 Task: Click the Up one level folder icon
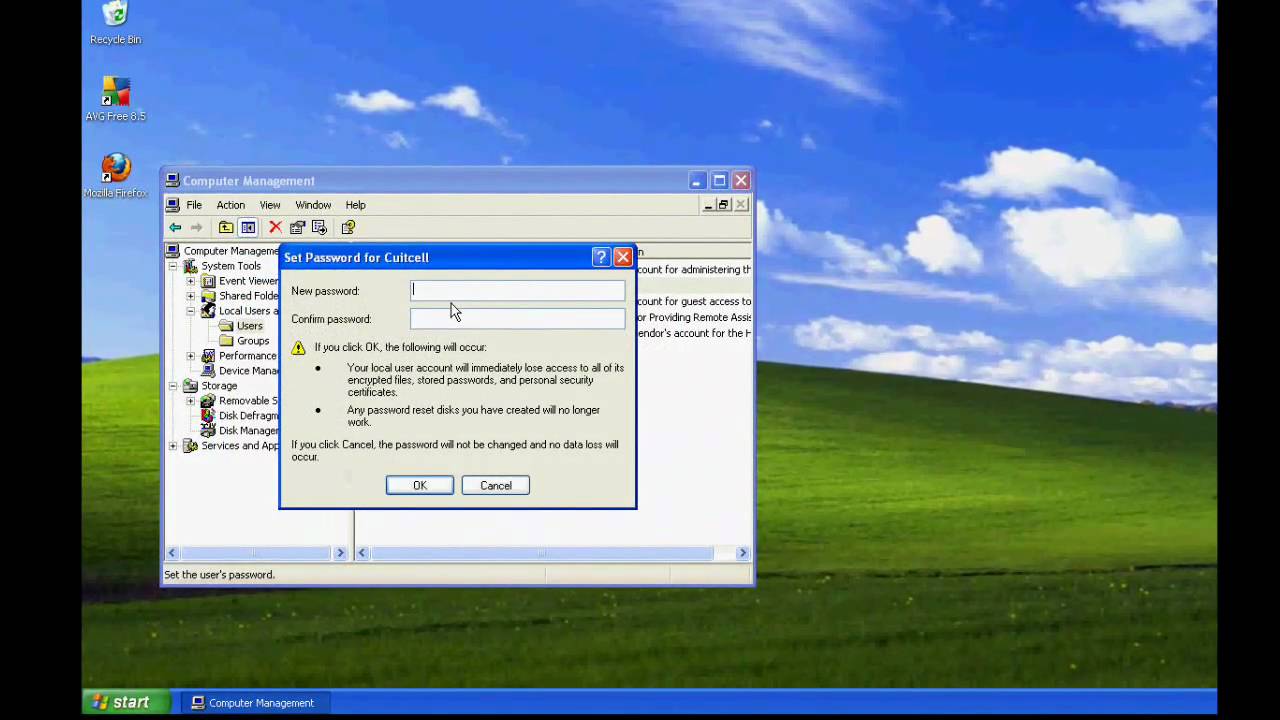click(x=226, y=228)
